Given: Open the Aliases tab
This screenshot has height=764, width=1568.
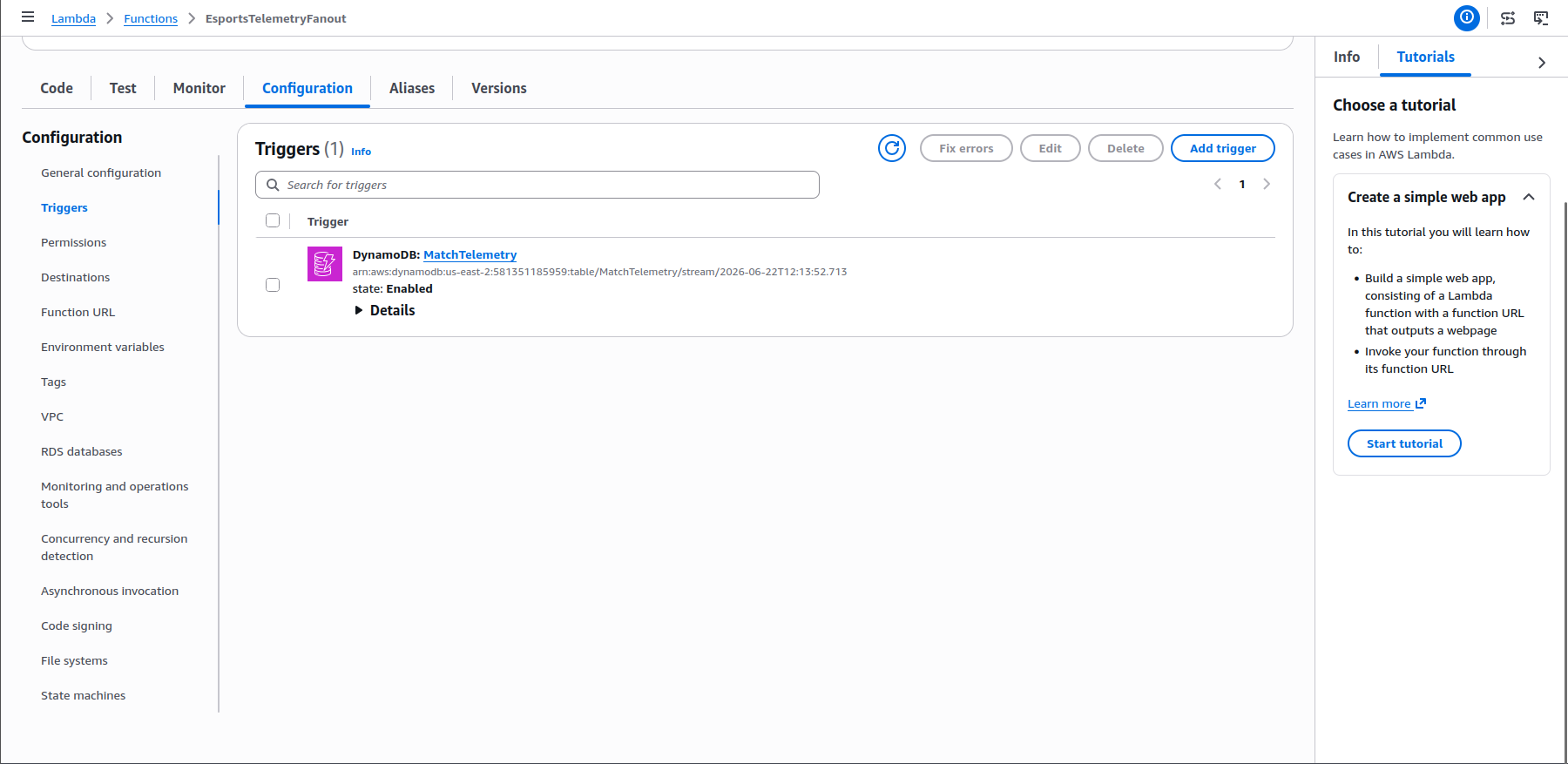Looking at the screenshot, I should pyautogui.click(x=412, y=88).
